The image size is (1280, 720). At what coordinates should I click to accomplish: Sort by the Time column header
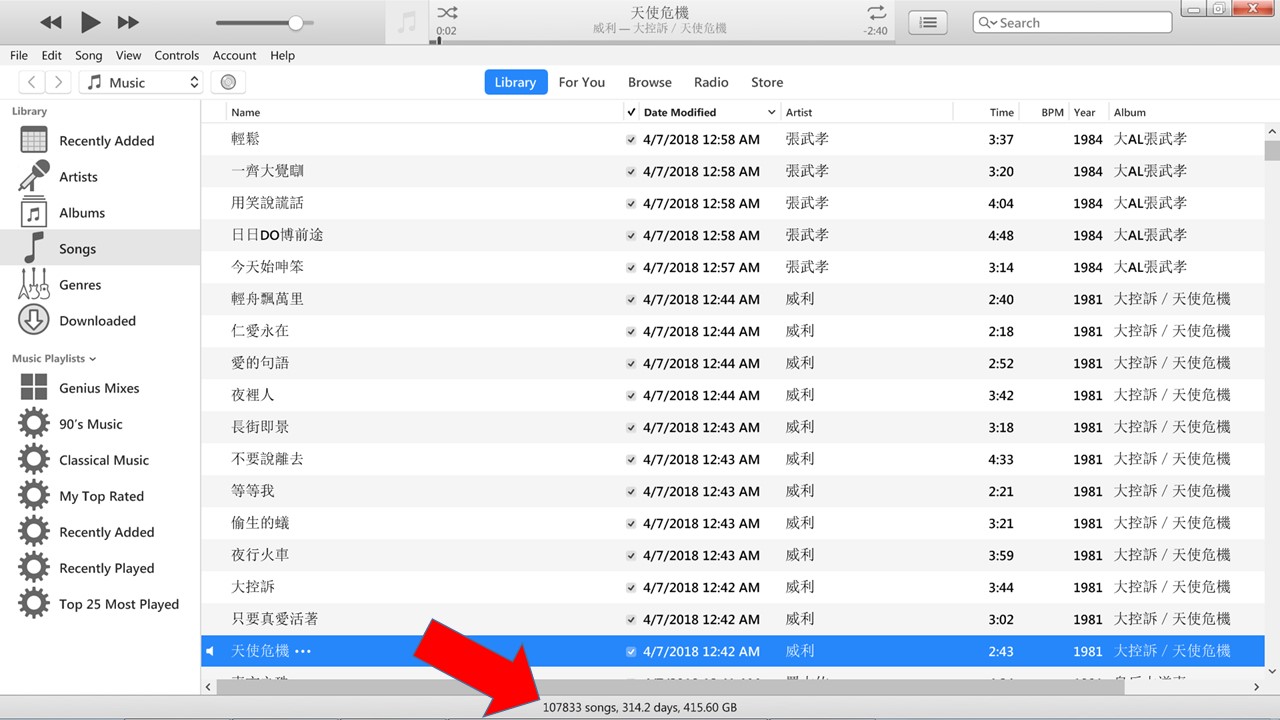[1001, 112]
